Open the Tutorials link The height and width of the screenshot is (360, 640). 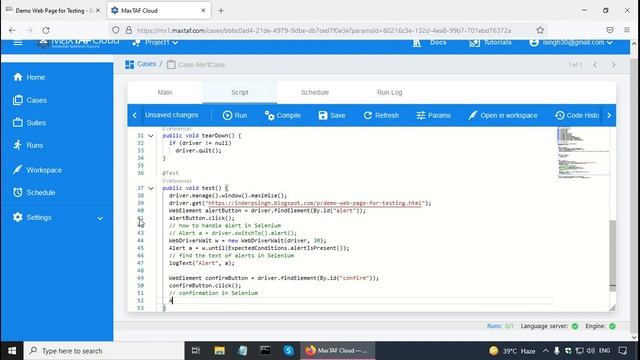click(490, 42)
